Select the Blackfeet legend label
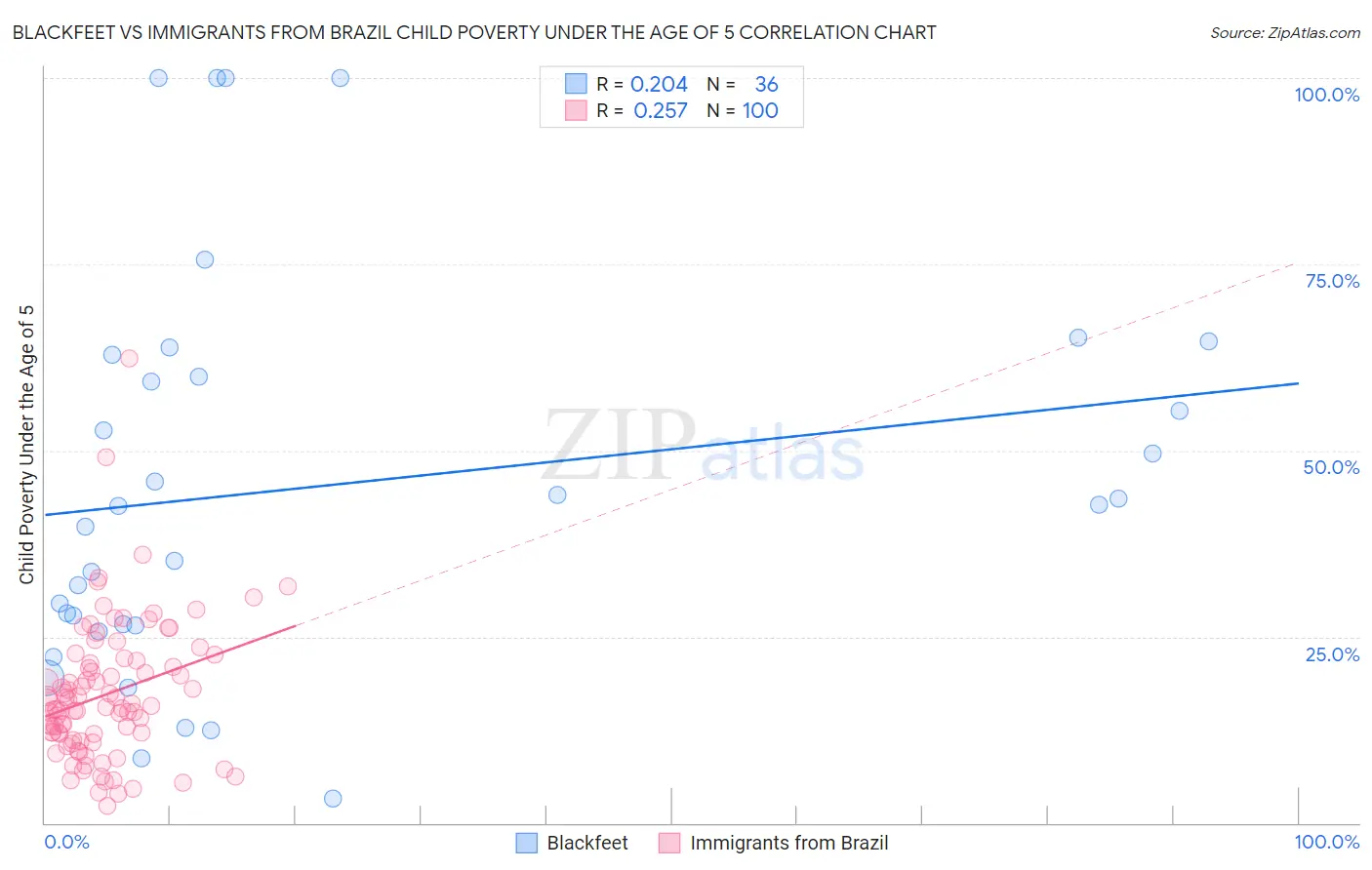Image resolution: width=1372 pixels, height=870 pixels. coord(587,843)
